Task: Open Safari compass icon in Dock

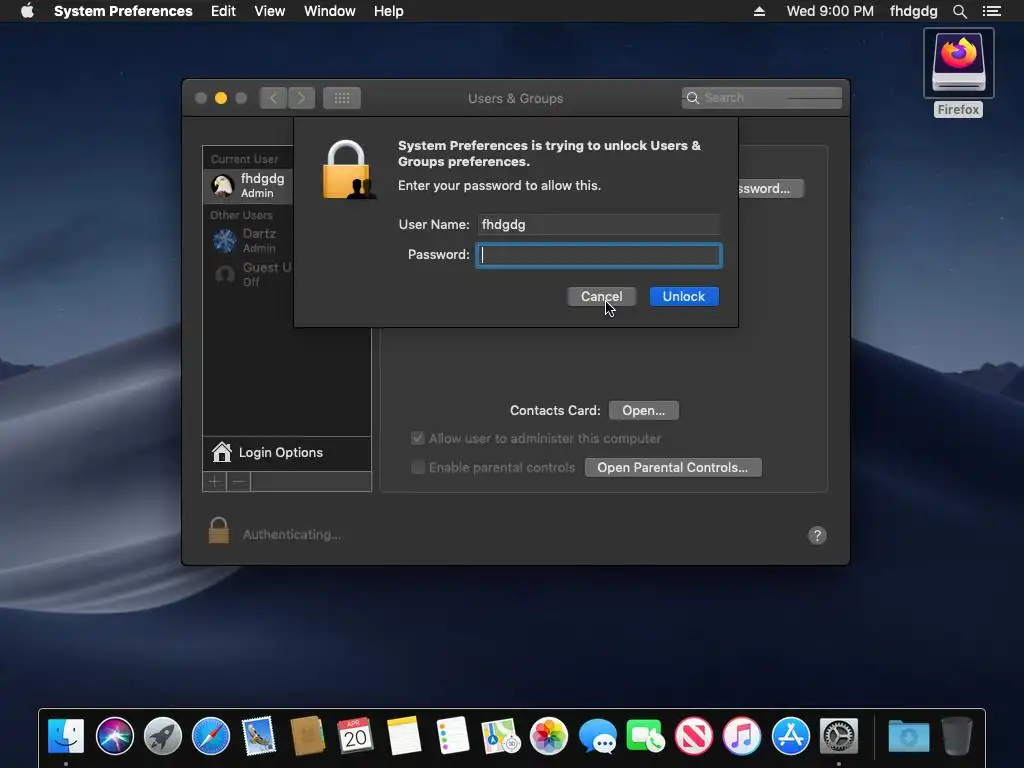Action: click(211, 736)
